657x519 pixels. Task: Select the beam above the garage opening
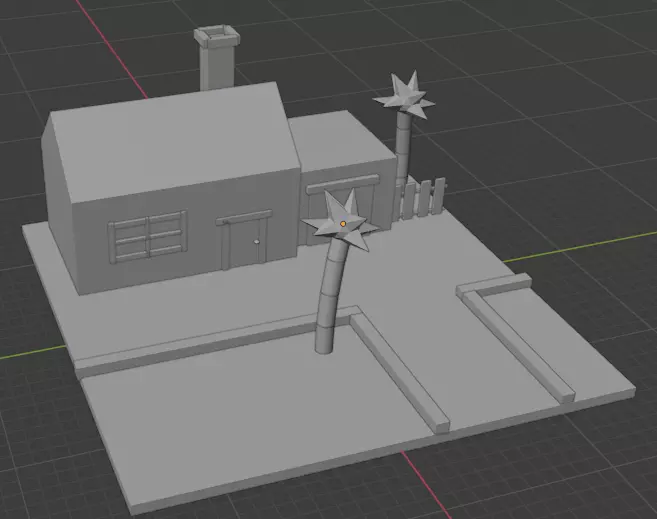(343, 183)
